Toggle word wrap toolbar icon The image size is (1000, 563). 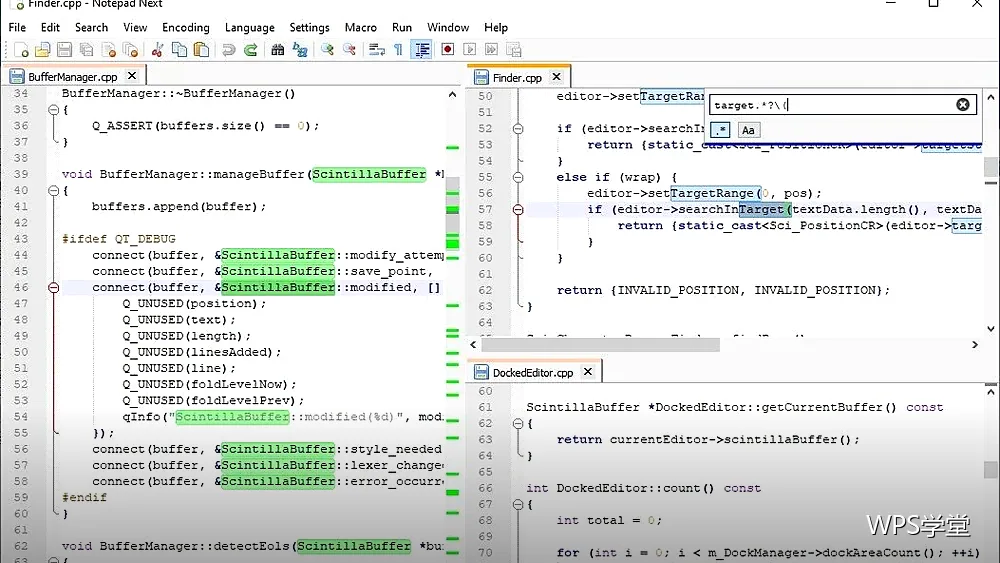click(x=377, y=50)
